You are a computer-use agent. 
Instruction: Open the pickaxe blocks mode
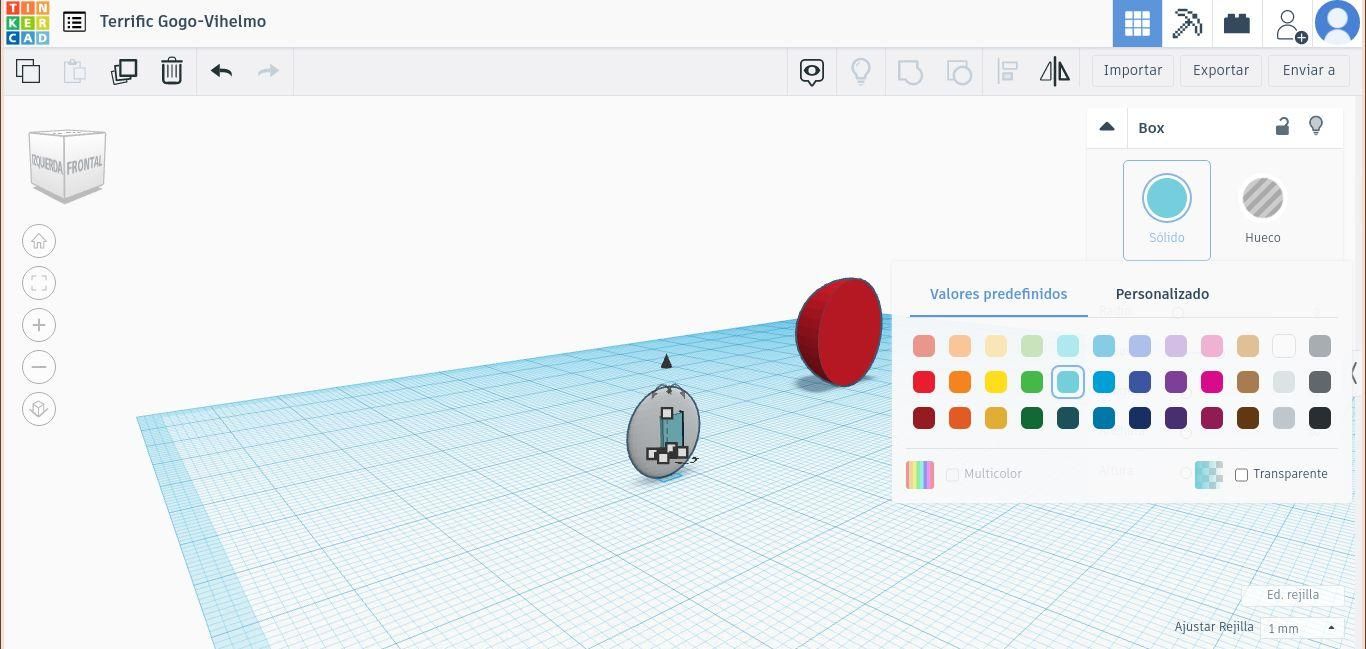click(1187, 23)
